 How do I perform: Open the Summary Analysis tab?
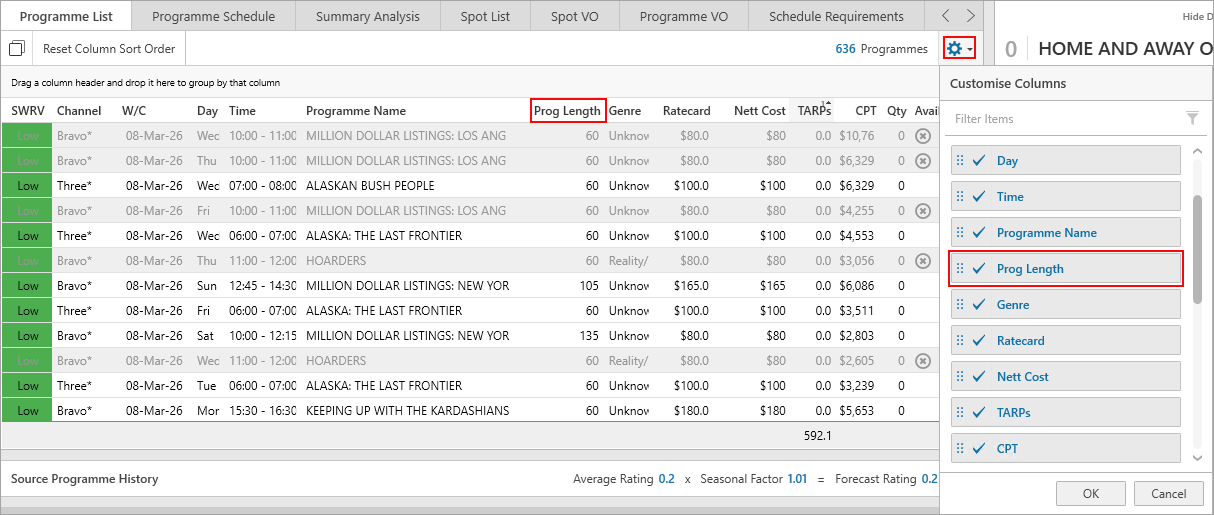[x=367, y=16]
